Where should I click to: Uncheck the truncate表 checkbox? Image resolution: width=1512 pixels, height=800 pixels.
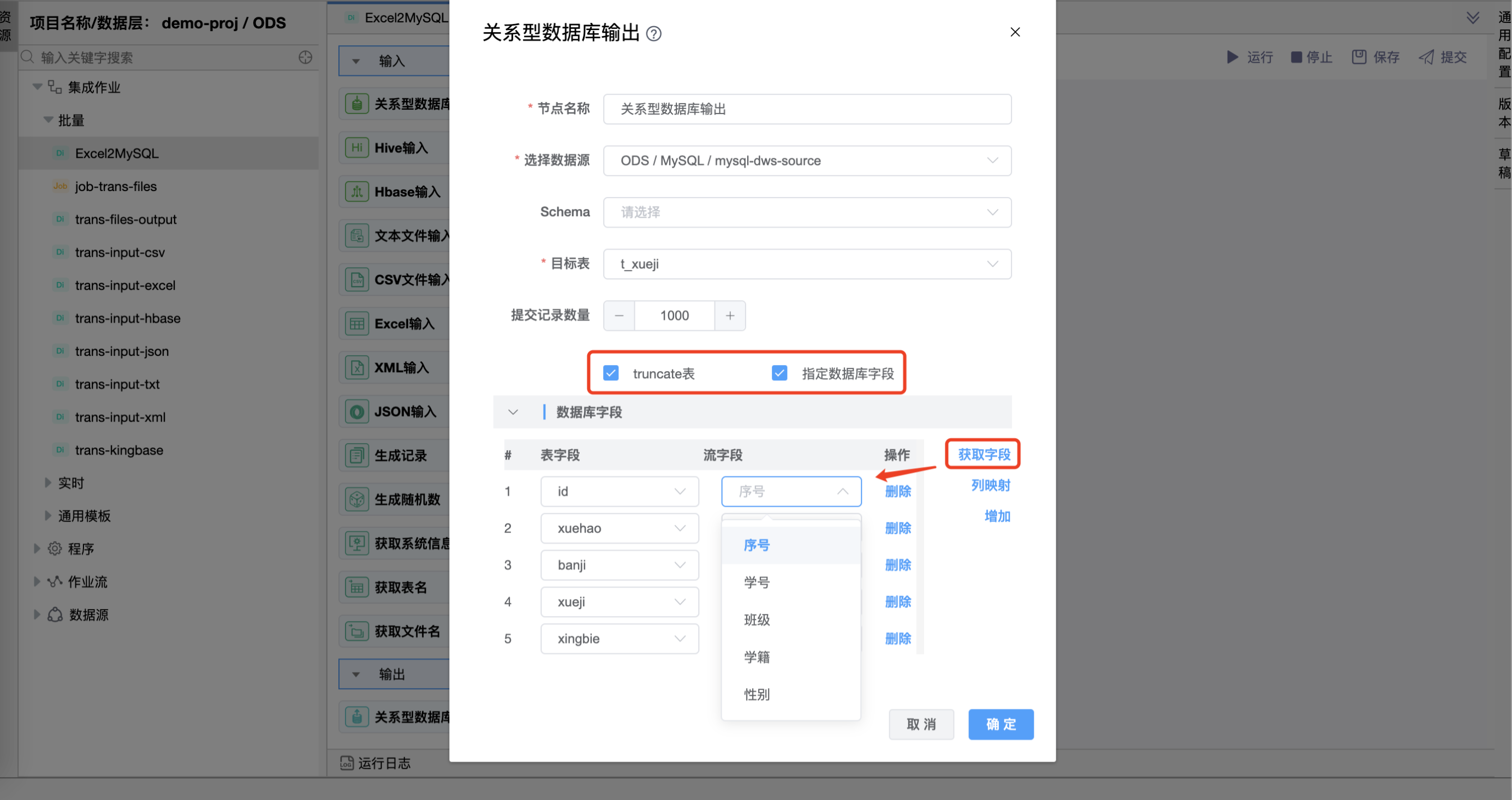pos(610,373)
